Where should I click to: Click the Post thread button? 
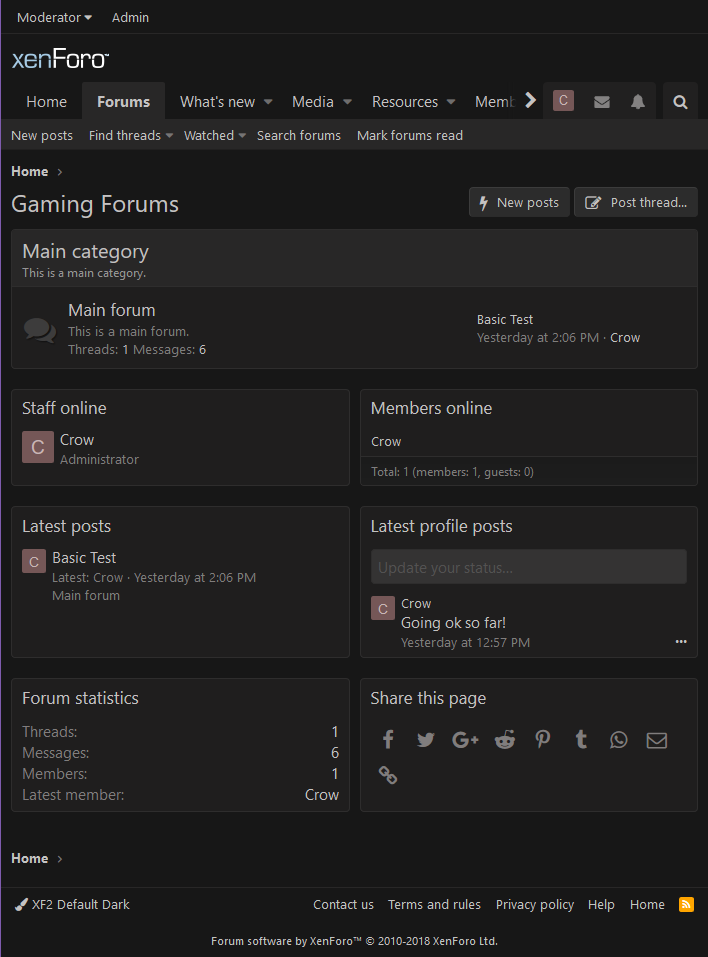[x=636, y=202]
